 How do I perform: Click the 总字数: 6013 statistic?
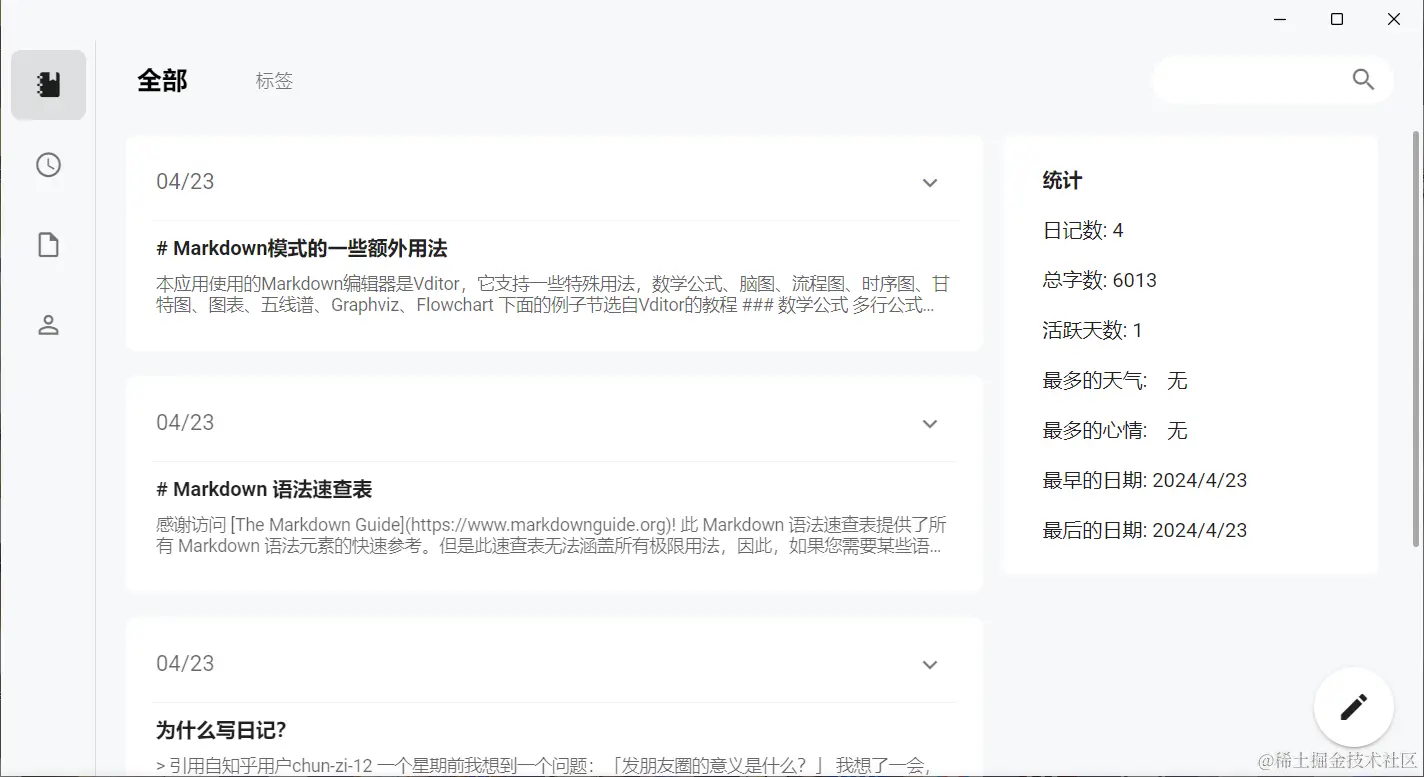click(1100, 280)
